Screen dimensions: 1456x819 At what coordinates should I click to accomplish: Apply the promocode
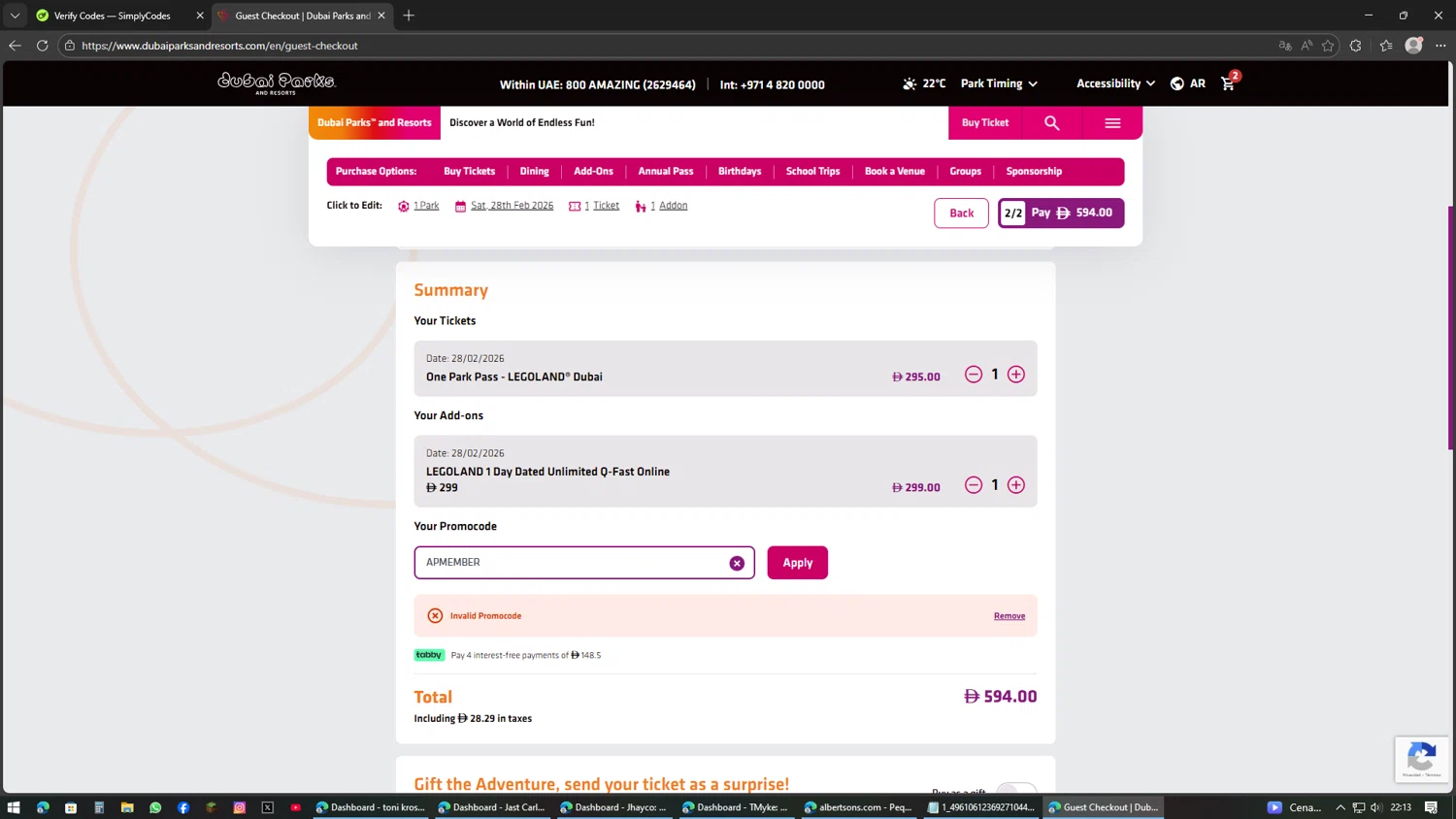point(797,563)
